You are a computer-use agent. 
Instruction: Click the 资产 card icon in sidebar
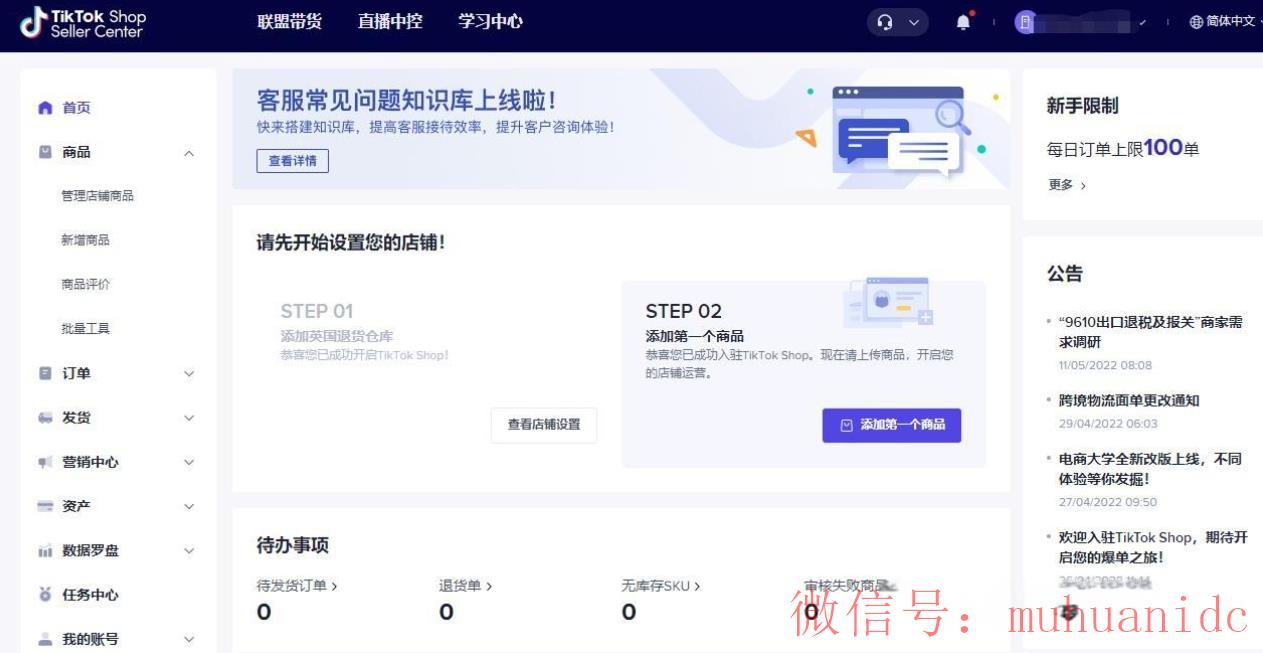[x=45, y=506]
